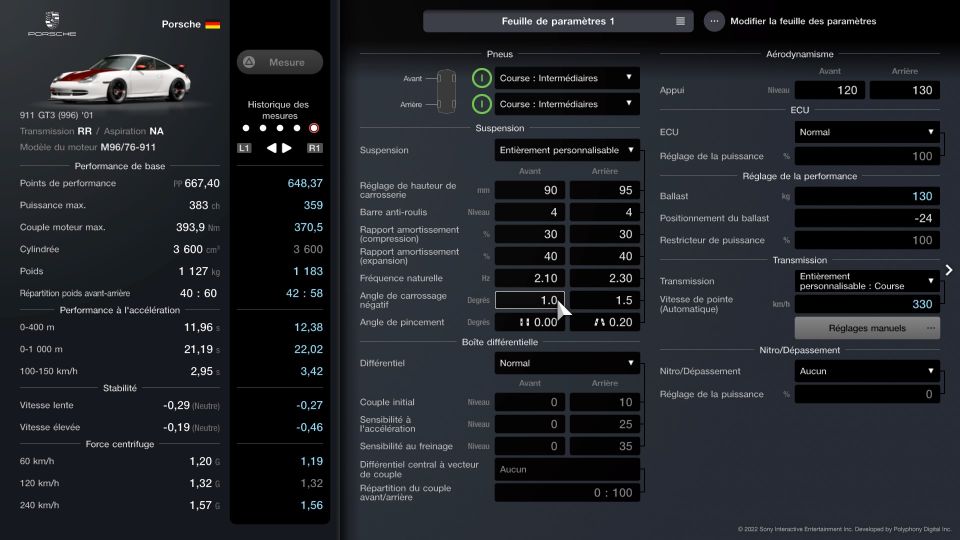The width and height of the screenshot is (960, 540).
Task: Select front downforce value 120
Action: 830,90
